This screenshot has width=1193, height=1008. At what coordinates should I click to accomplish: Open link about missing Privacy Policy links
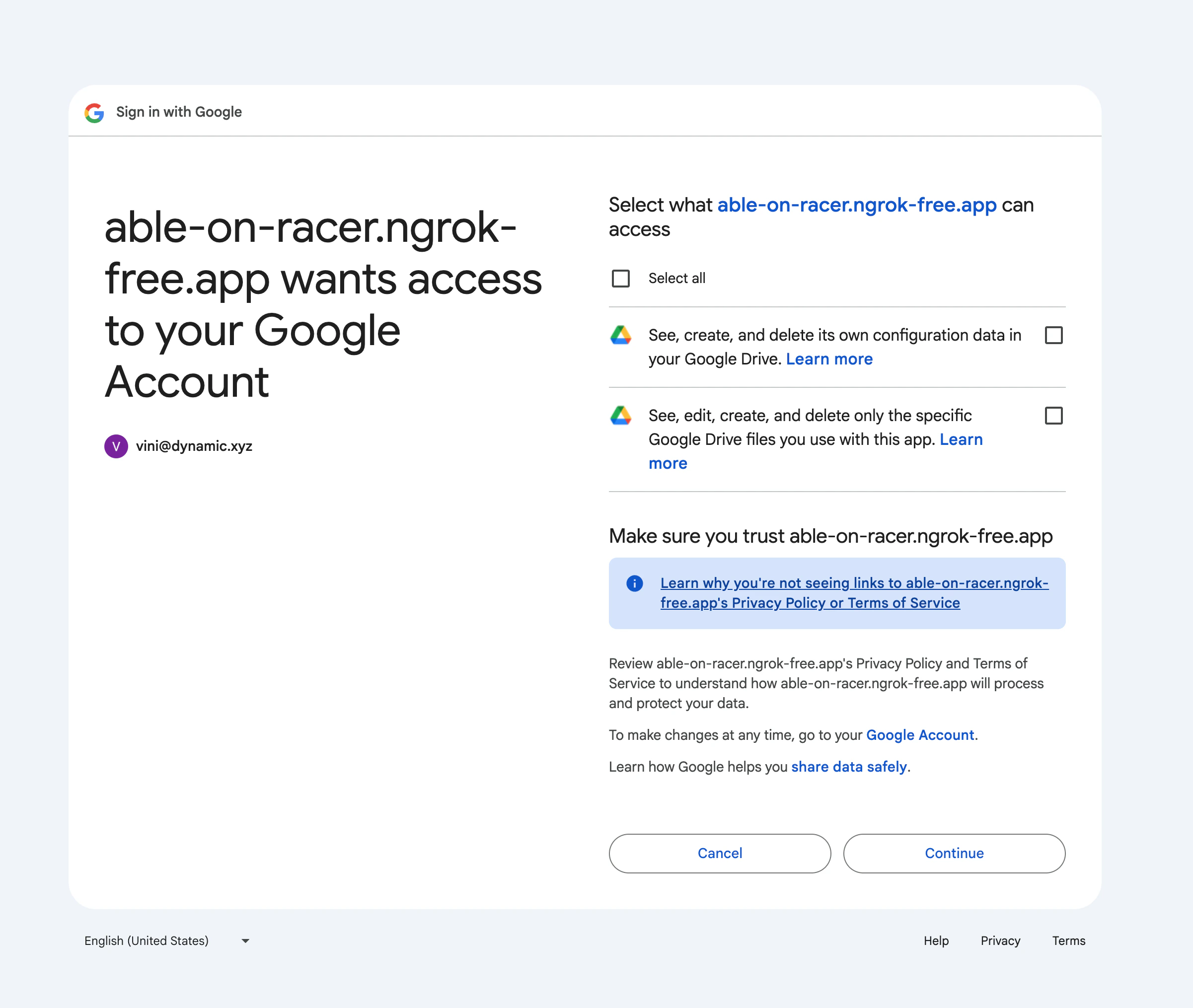tap(854, 592)
